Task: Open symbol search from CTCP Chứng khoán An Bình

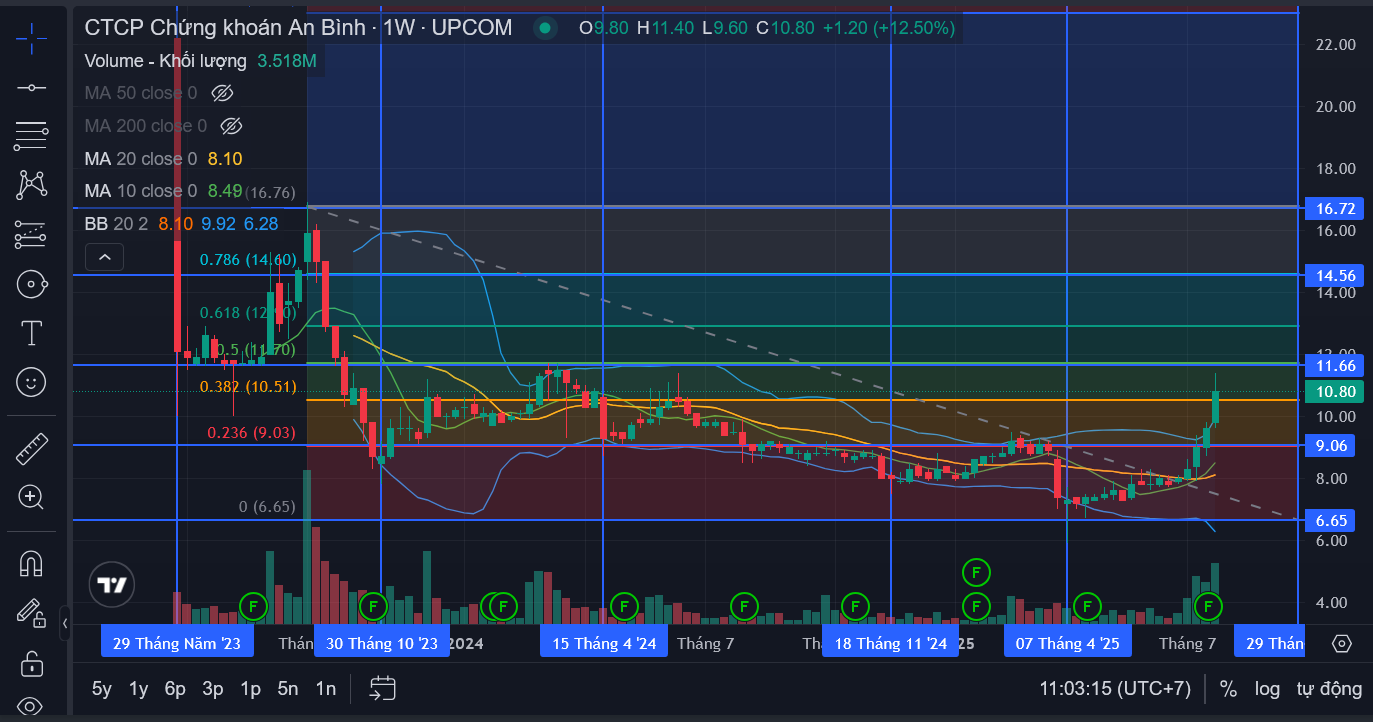Action: (x=227, y=28)
